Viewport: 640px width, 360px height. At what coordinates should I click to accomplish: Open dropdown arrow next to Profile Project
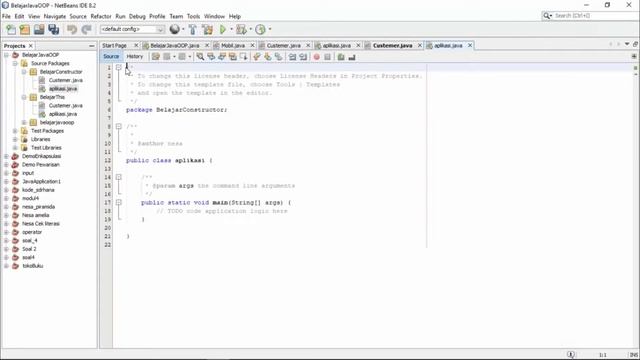[270, 29]
